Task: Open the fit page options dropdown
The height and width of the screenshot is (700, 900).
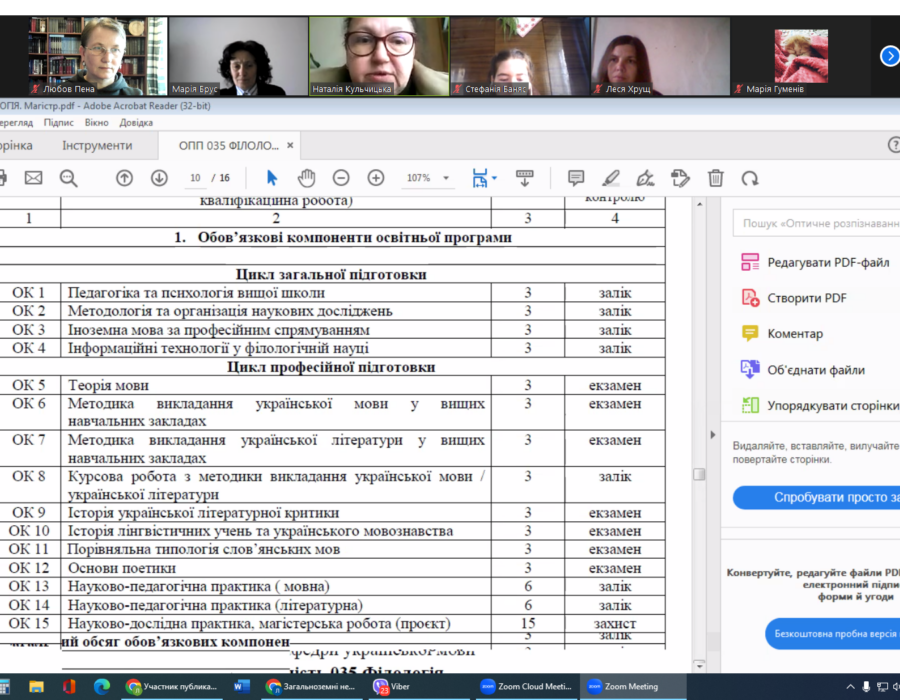Action: click(494, 179)
